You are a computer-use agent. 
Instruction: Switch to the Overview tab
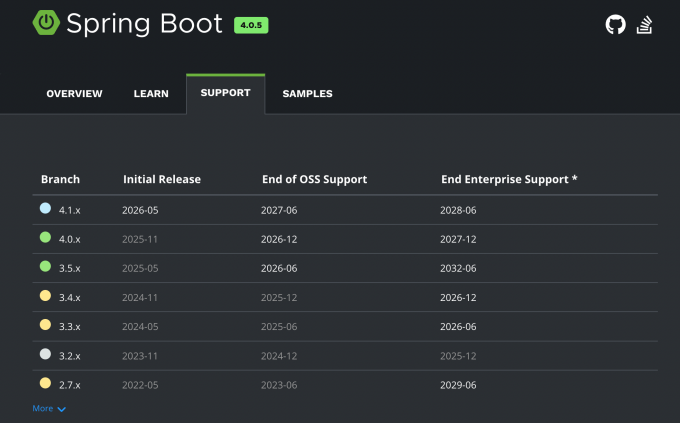[74, 94]
